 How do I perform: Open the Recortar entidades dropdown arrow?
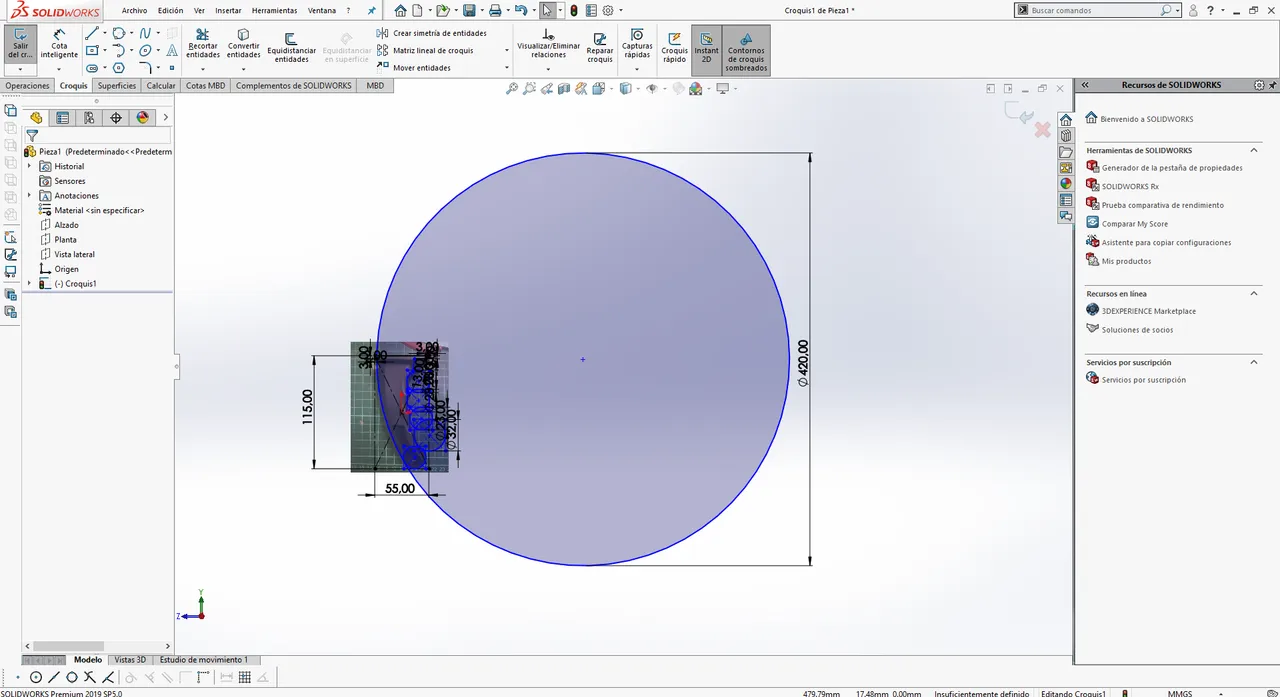[x=202, y=69]
